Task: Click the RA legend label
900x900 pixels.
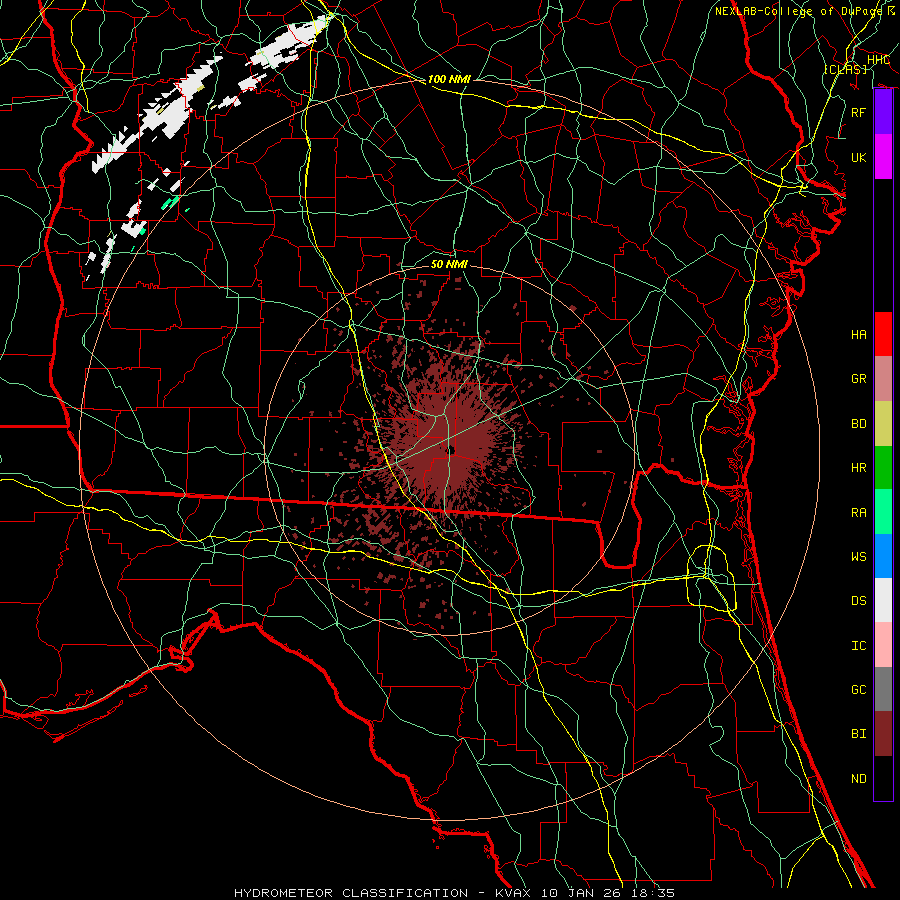Action: [859, 512]
